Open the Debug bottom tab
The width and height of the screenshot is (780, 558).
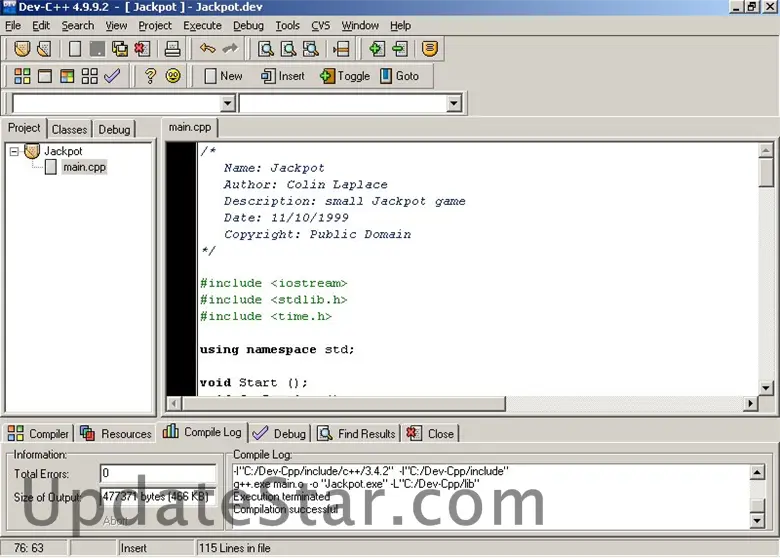pyautogui.click(x=279, y=434)
